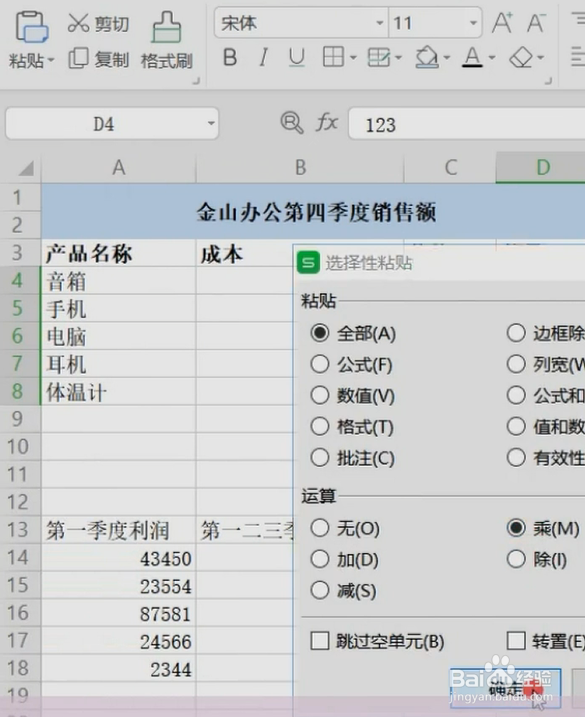
Task: Click the 成本 header cell
Action: pos(245,253)
